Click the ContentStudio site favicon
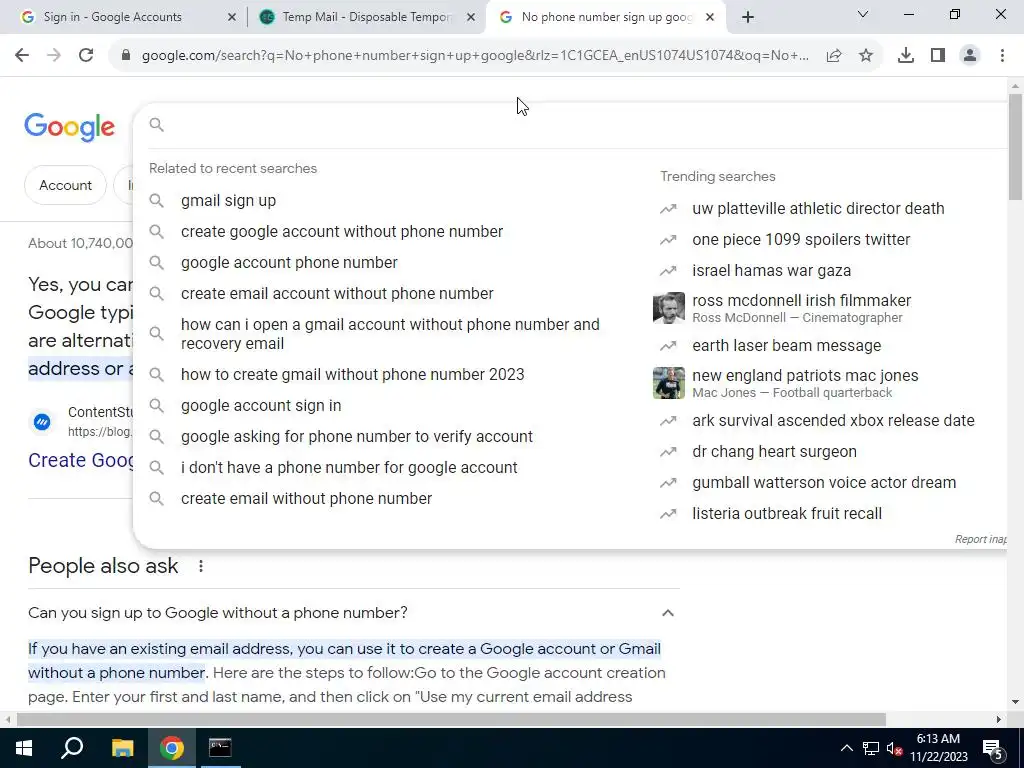Viewport: 1024px width, 768px height. [x=42, y=422]
